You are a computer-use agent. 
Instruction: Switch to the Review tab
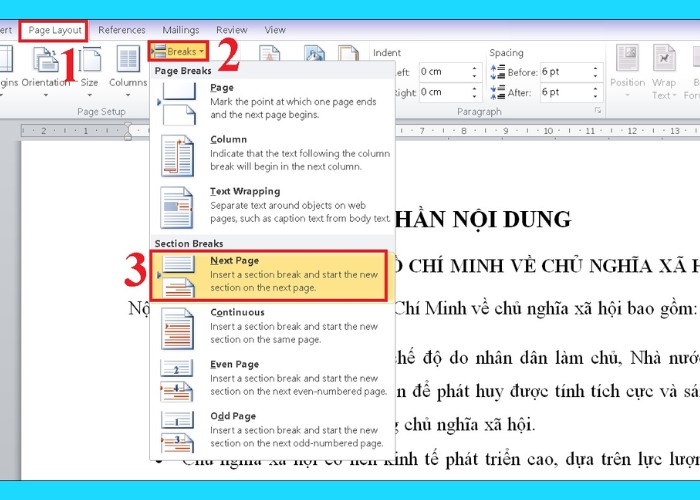pos(231,30)
